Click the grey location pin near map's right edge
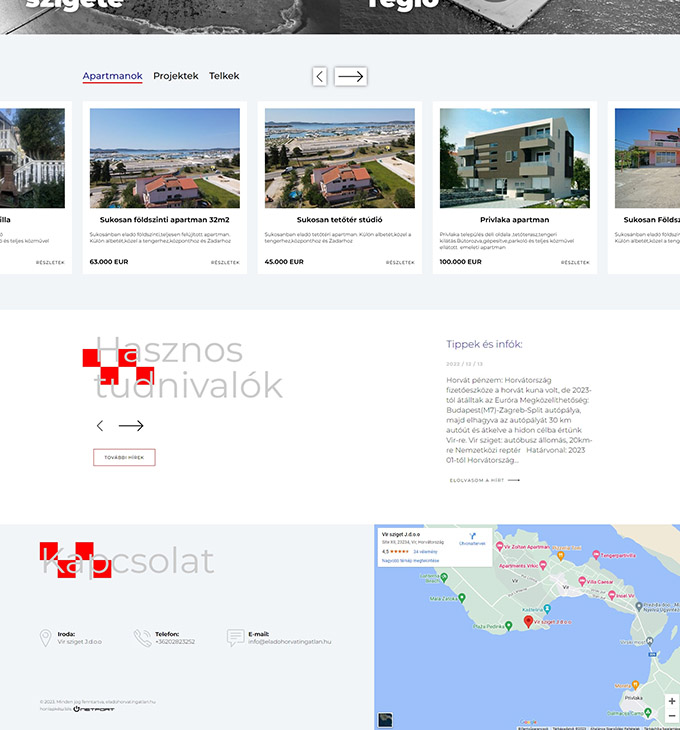The width and height of the screenshot is (680, 730). 639,606
